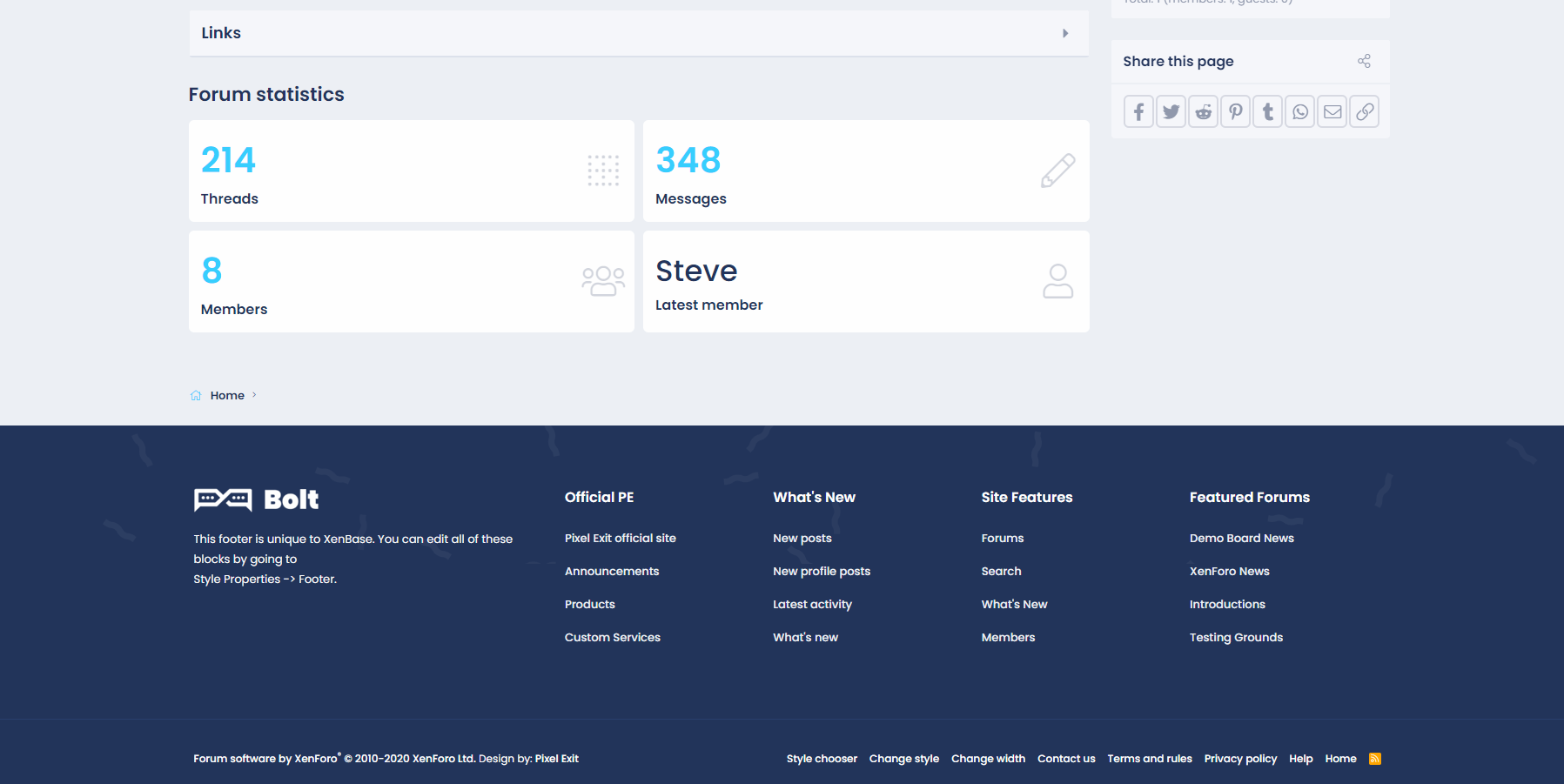1564x784 pixels.
Task: View New profile posts
Action: [x=821, y=572]
